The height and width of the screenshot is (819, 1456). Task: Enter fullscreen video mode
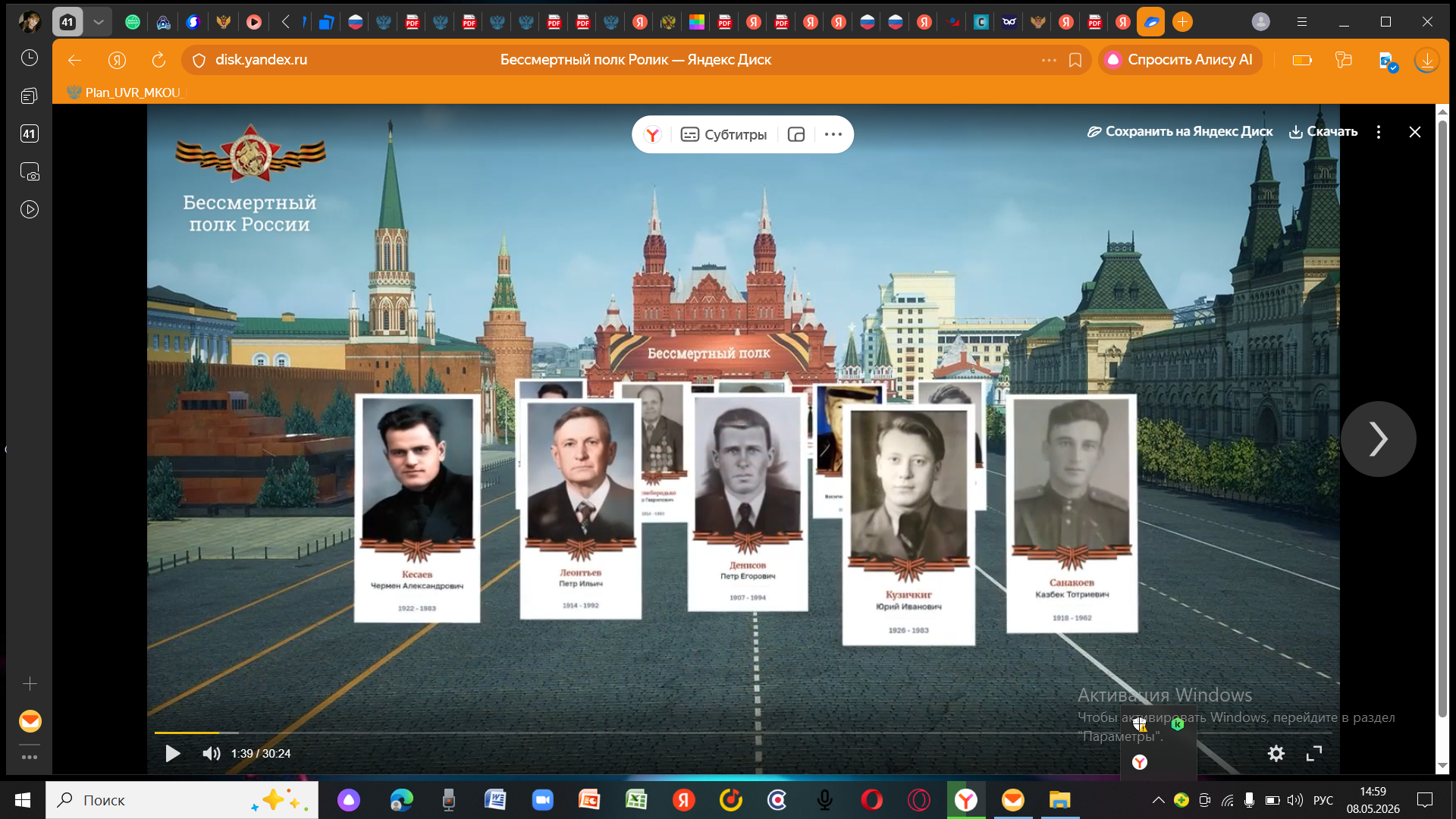pos(1314,753)
